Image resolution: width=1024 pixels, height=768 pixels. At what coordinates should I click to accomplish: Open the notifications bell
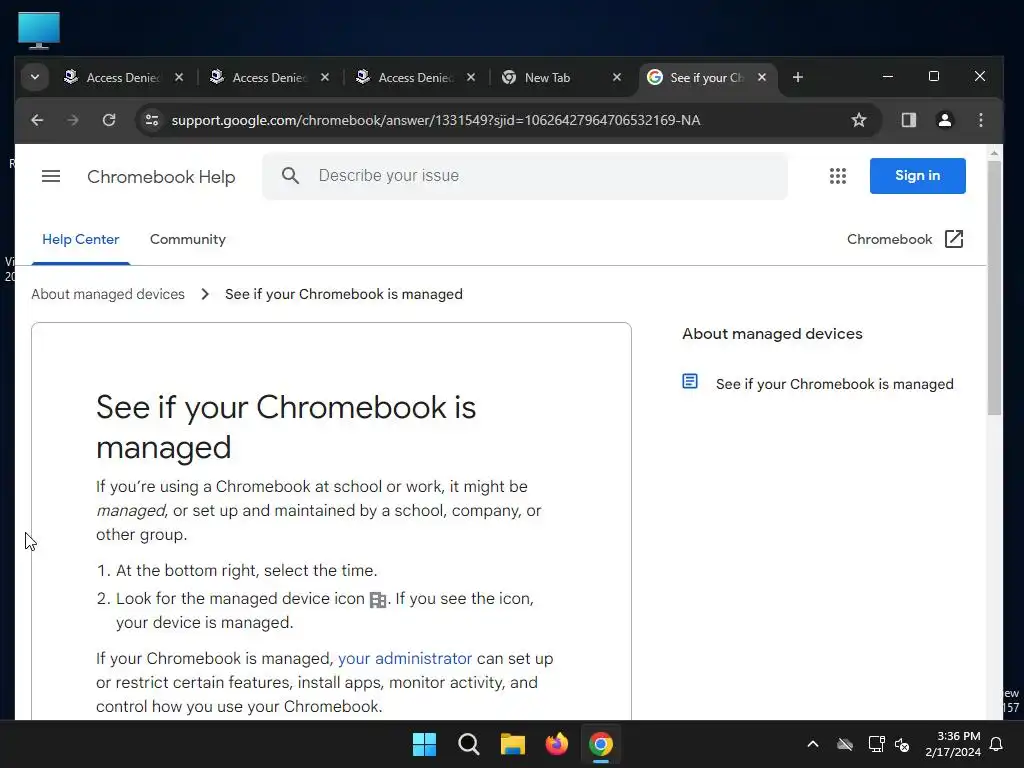coord(997,744)
